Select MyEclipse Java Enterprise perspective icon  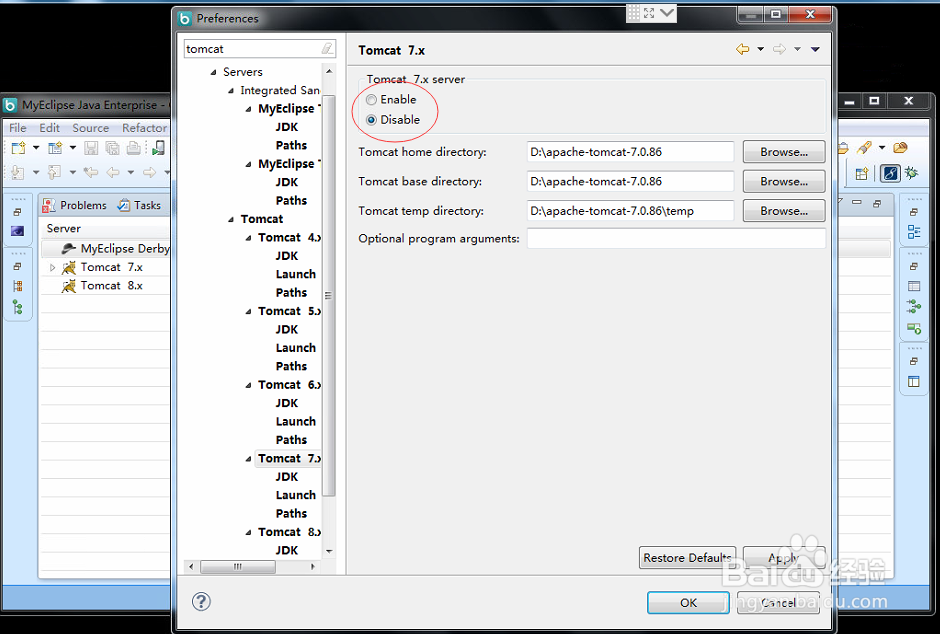890,174
